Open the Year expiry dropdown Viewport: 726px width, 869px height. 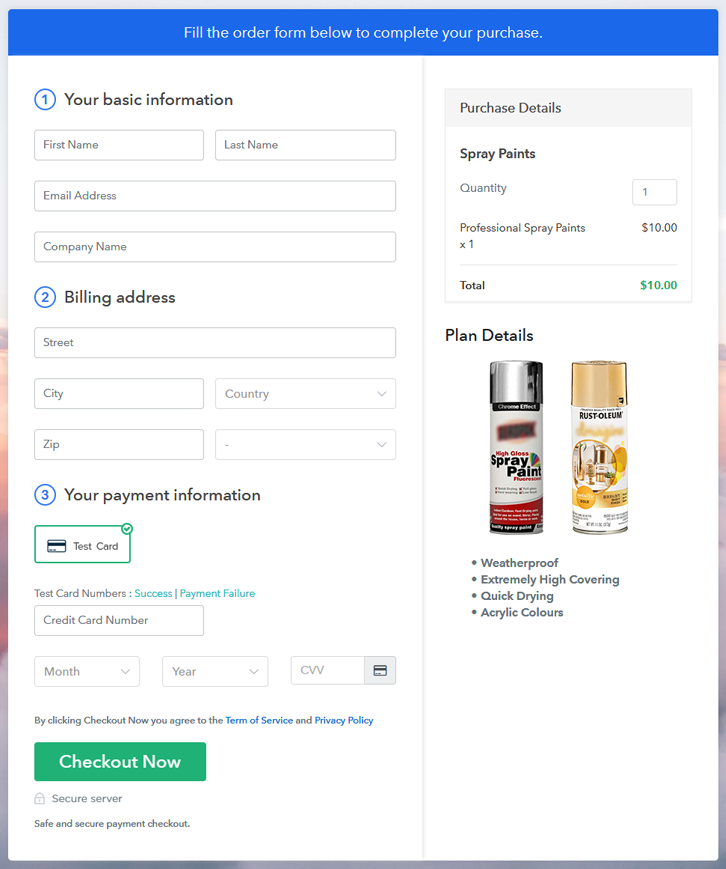click(215, 672)
